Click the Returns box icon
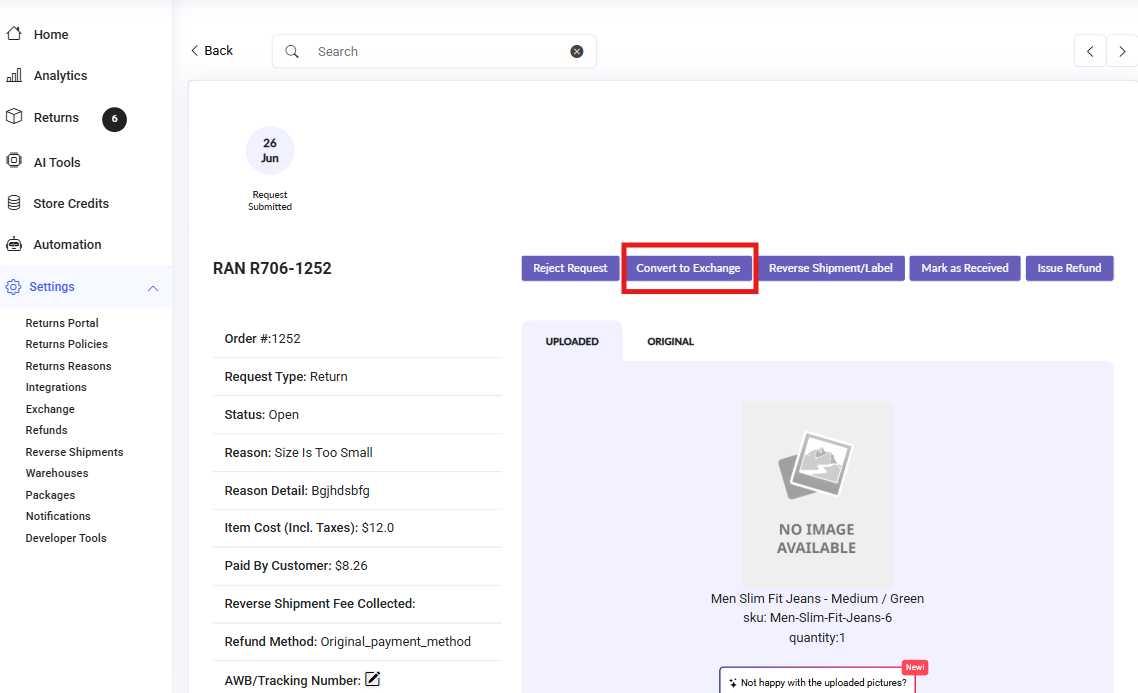The width and height of the screenshot is (1138, 693). (14, 117)
